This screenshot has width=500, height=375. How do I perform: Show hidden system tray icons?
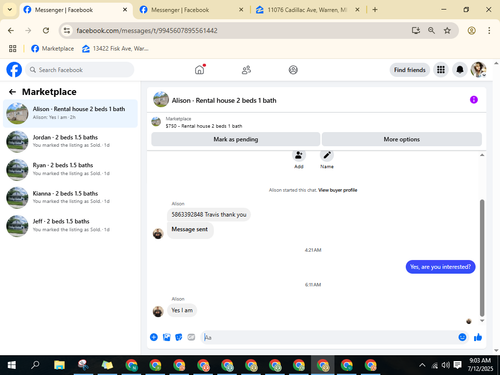click(422, 365)
